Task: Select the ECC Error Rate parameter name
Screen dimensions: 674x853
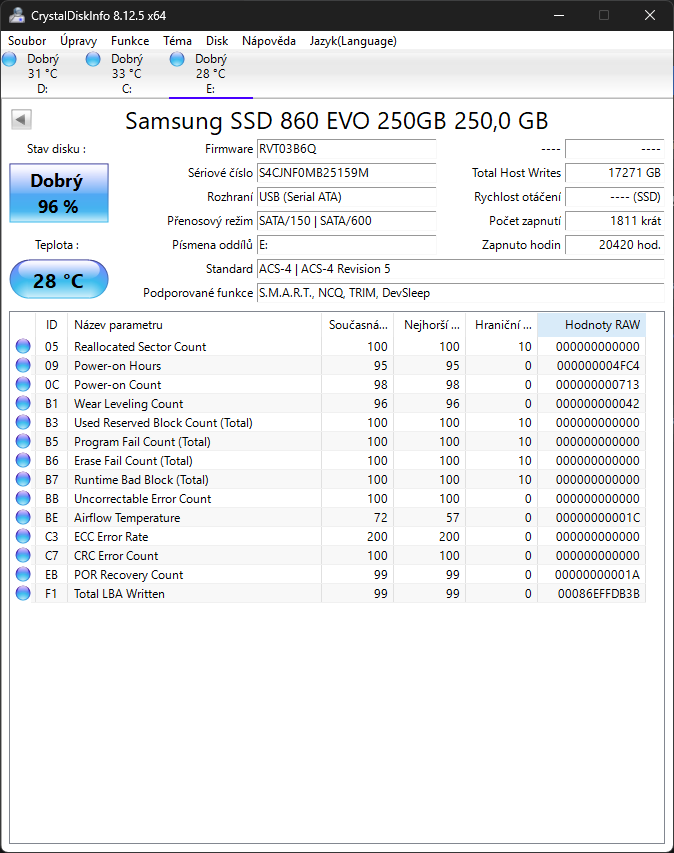Action: [x=111, y=536]
